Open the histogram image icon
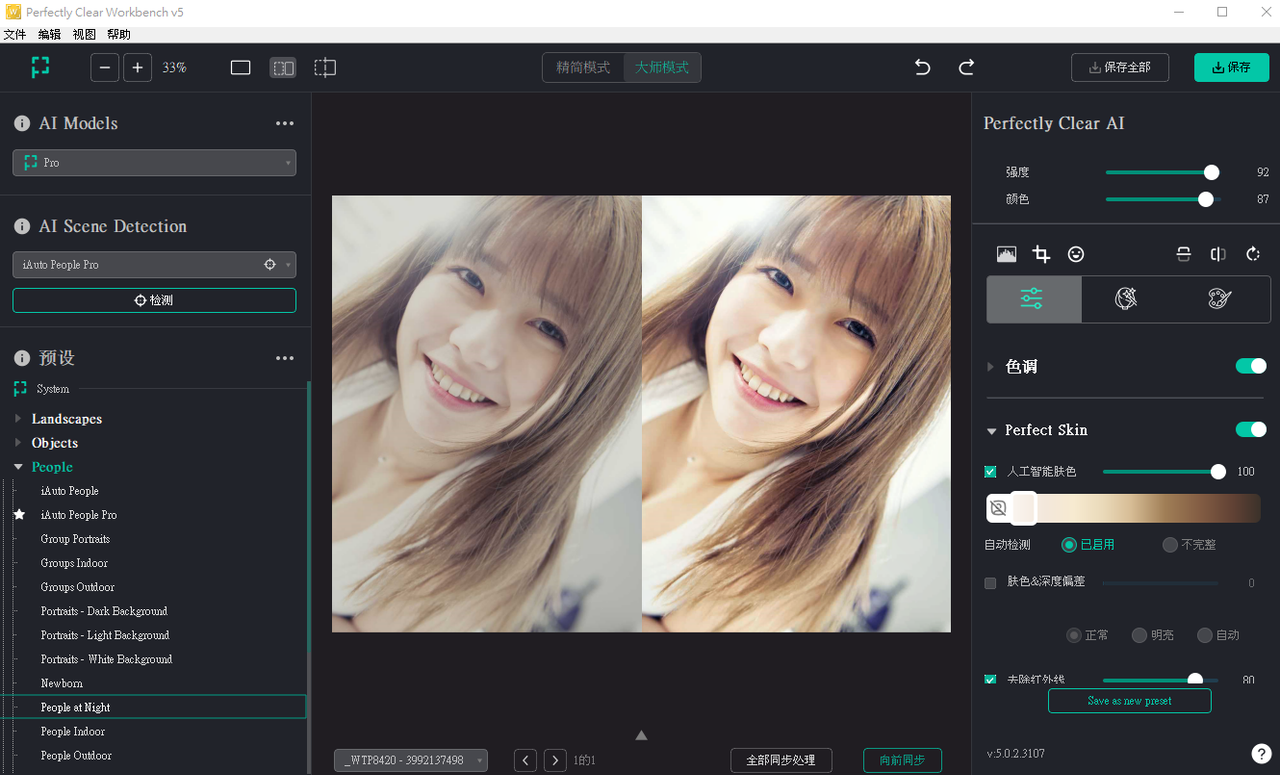 [x=1006, y=254]
